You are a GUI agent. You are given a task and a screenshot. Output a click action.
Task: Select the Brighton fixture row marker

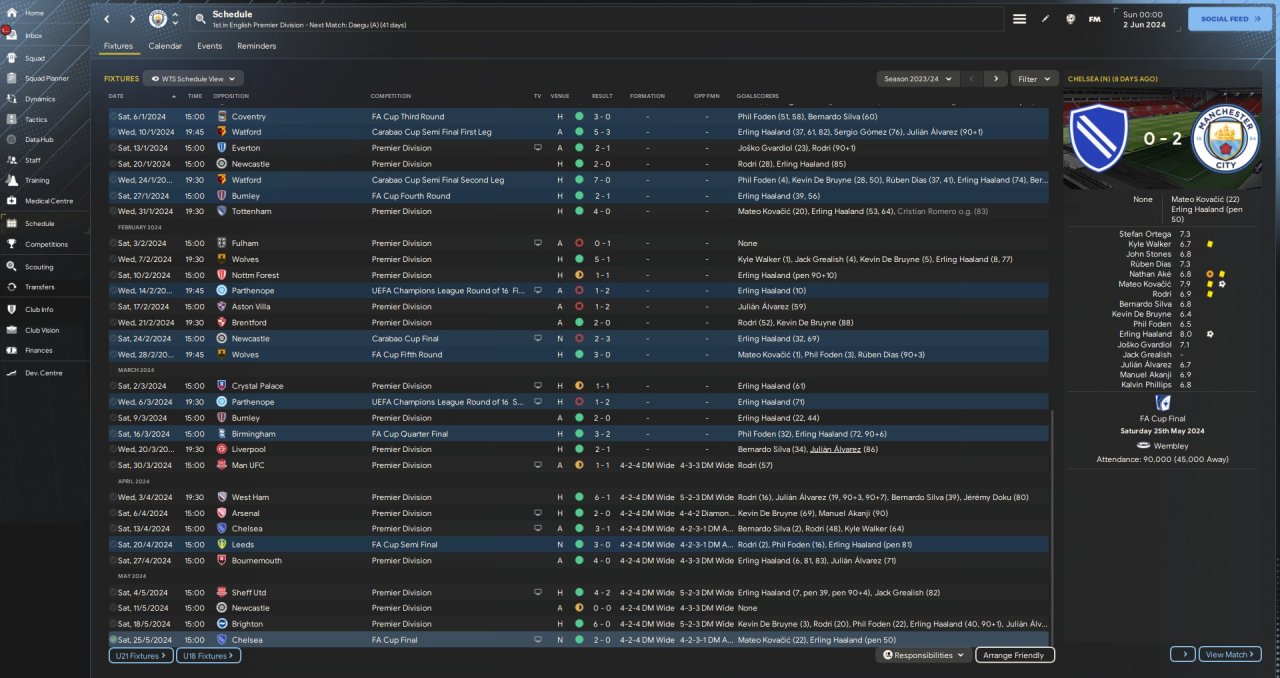pos(113,624)
